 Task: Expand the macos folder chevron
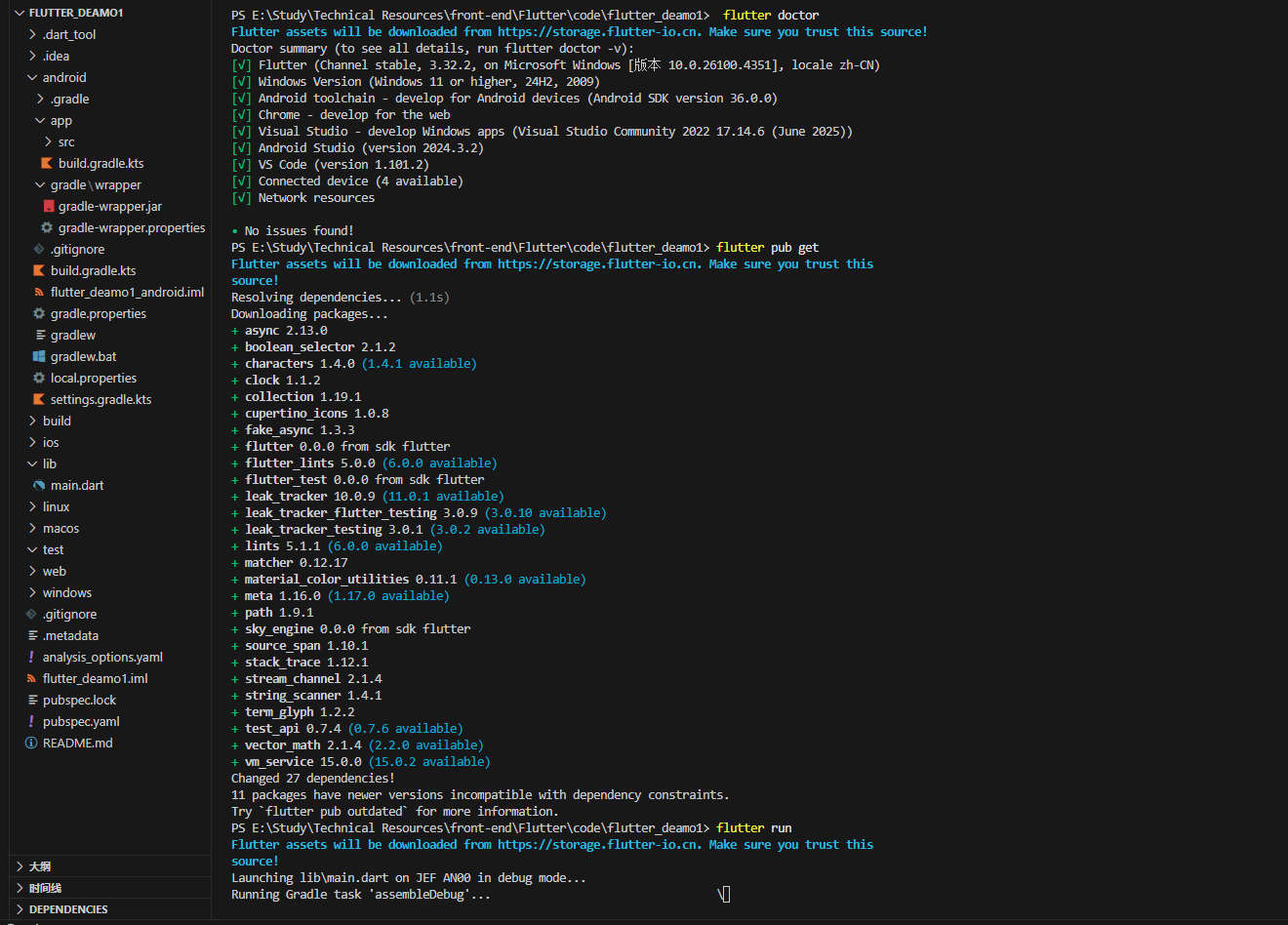[x=33, y=528]
